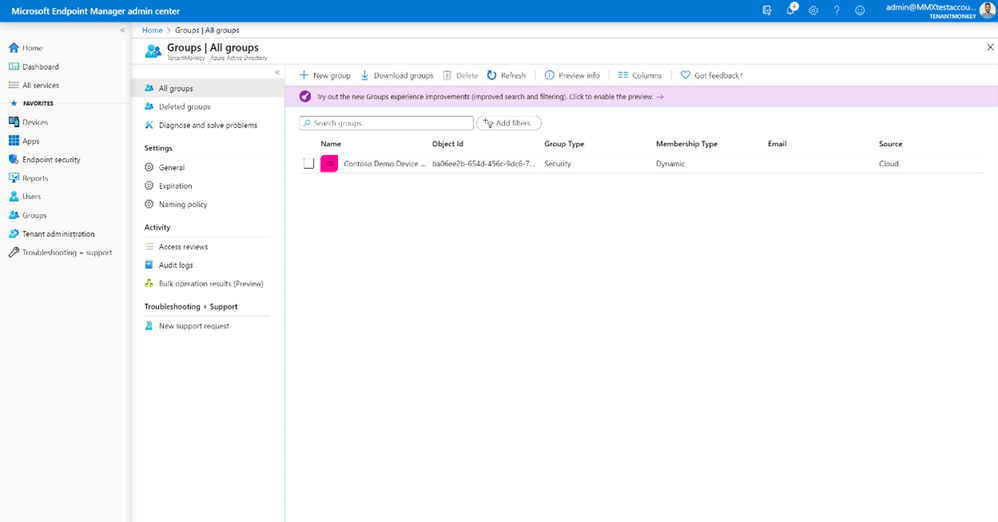This screenshot has height=522, width=998.
Task: Open Groups in the left sidebar
Action: pyautogui.click(x=27, y=215)
